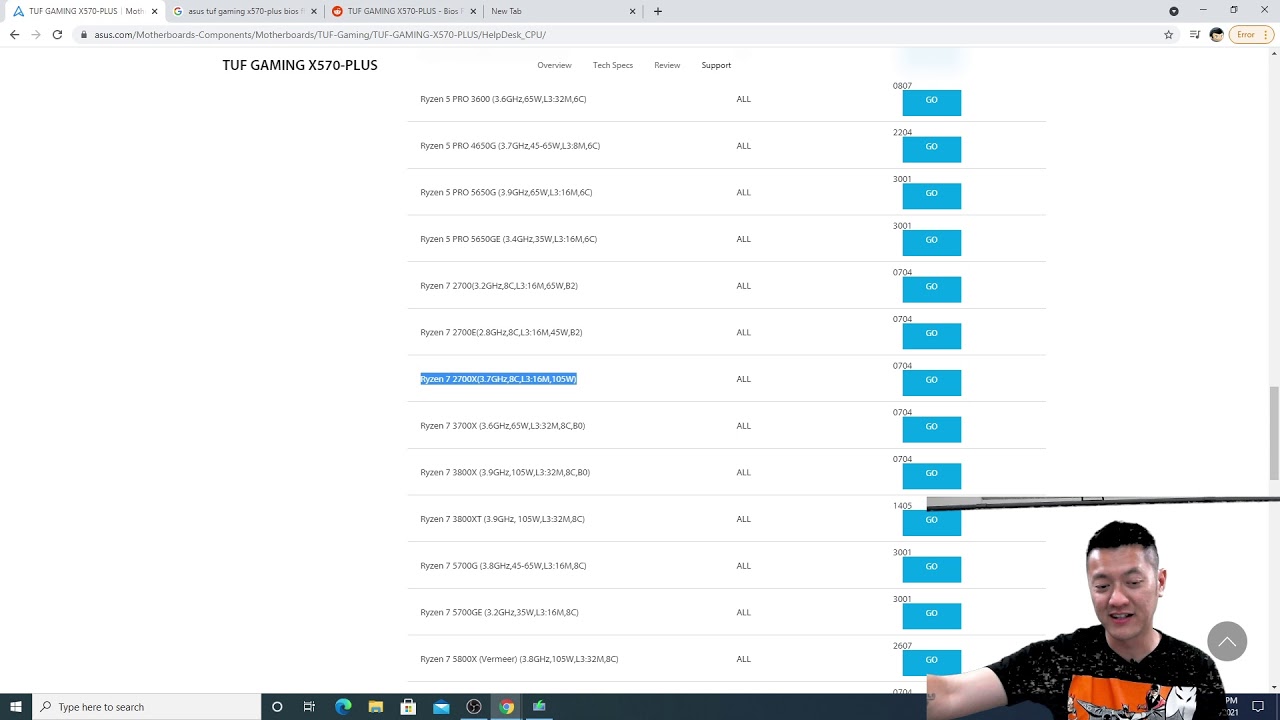The height and width of the screenshot is (720, 1280).
Task: Select Ryzen 7 5800X (Vermeer) text
Action: point(519,659)
